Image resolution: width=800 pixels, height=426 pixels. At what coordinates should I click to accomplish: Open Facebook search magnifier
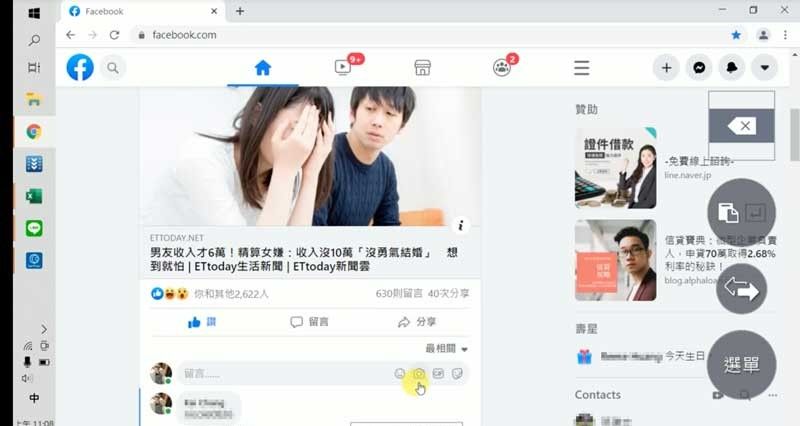coord(113,68)
